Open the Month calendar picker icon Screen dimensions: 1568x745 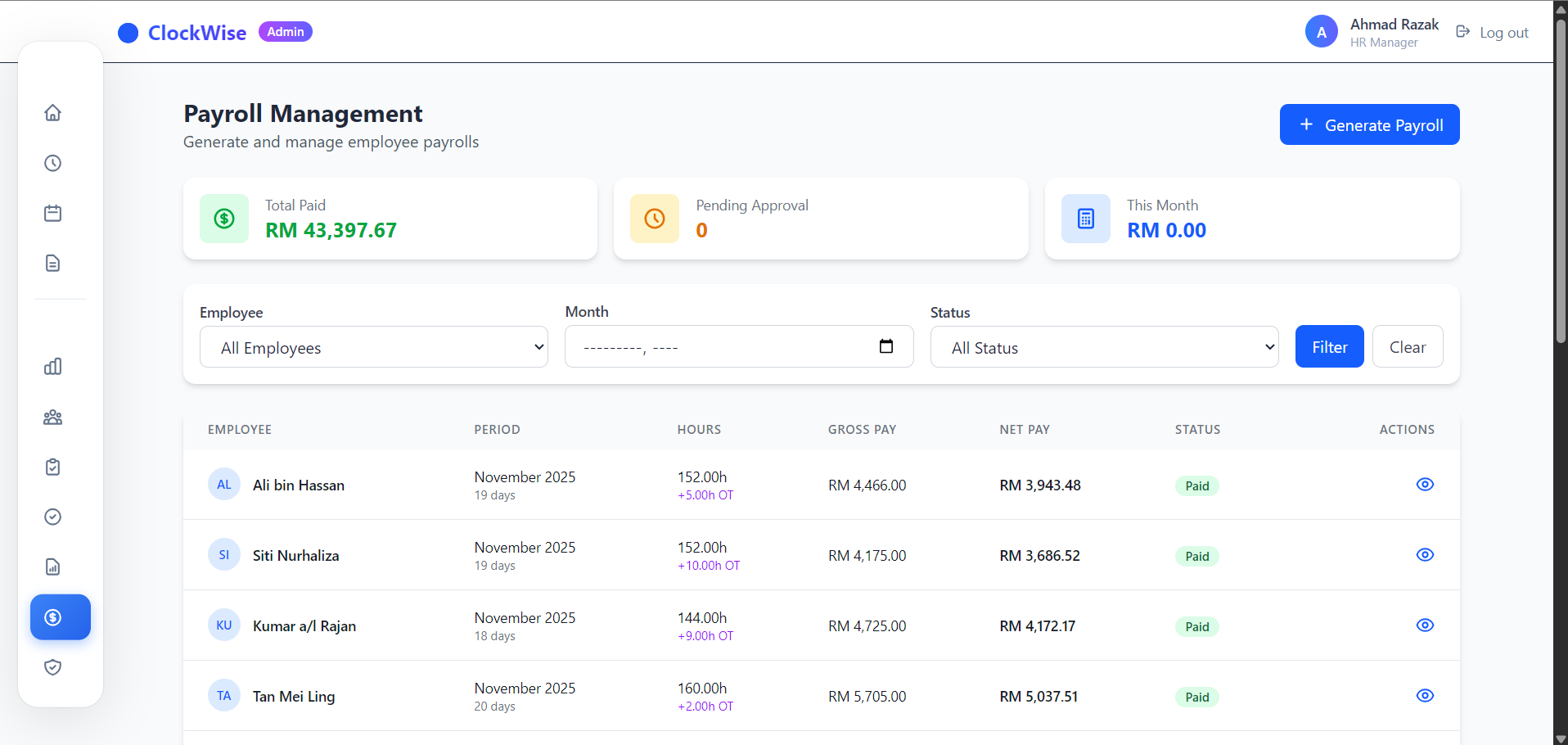coord(885,346)
